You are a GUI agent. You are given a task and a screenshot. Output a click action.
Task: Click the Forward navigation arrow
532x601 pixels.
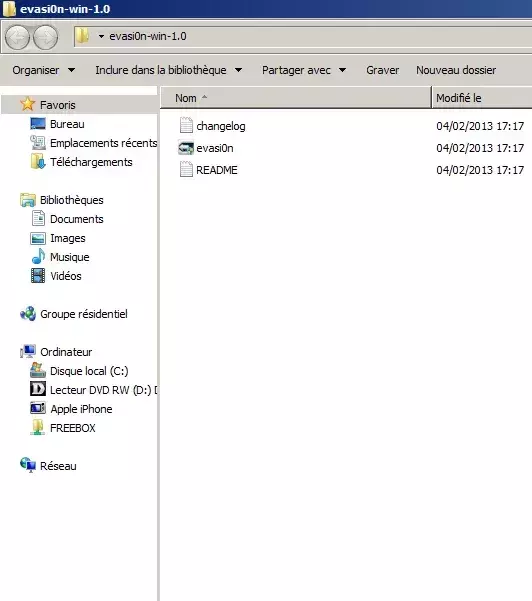coord(46,37)
